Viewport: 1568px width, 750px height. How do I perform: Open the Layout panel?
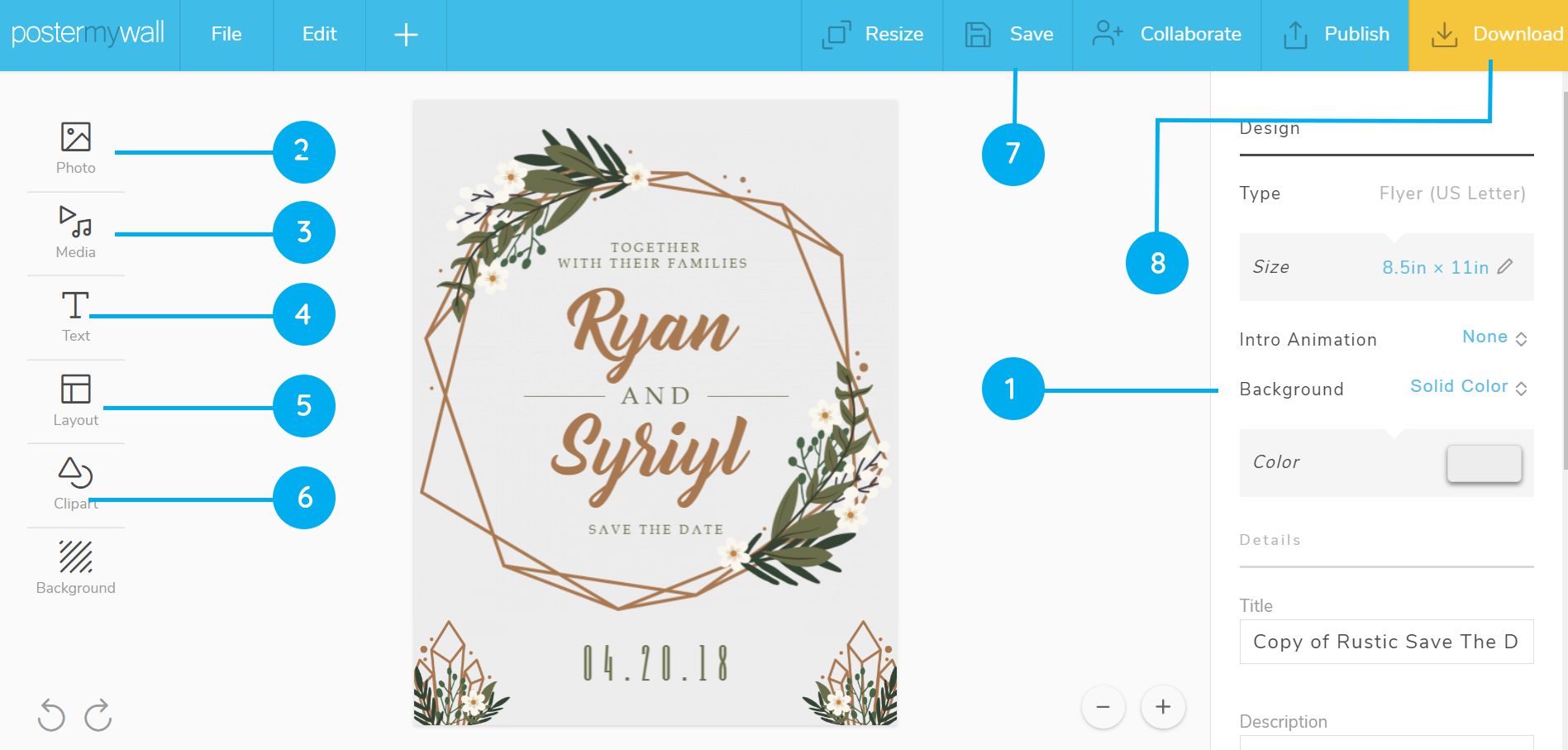pyautogui.click(x=75, y=400)
